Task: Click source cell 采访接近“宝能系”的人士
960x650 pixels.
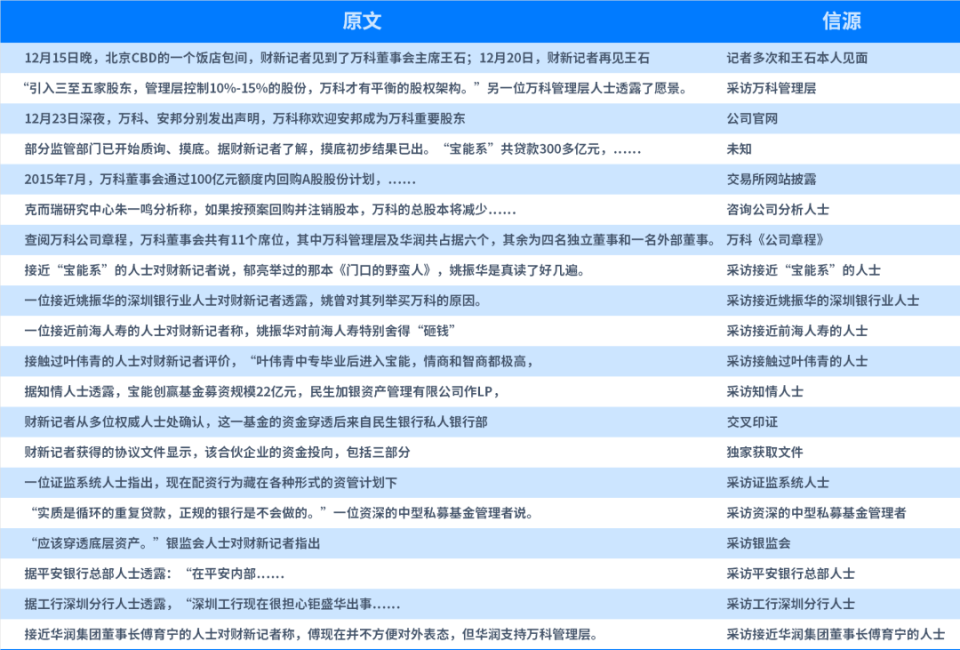Action: [803, 270]
